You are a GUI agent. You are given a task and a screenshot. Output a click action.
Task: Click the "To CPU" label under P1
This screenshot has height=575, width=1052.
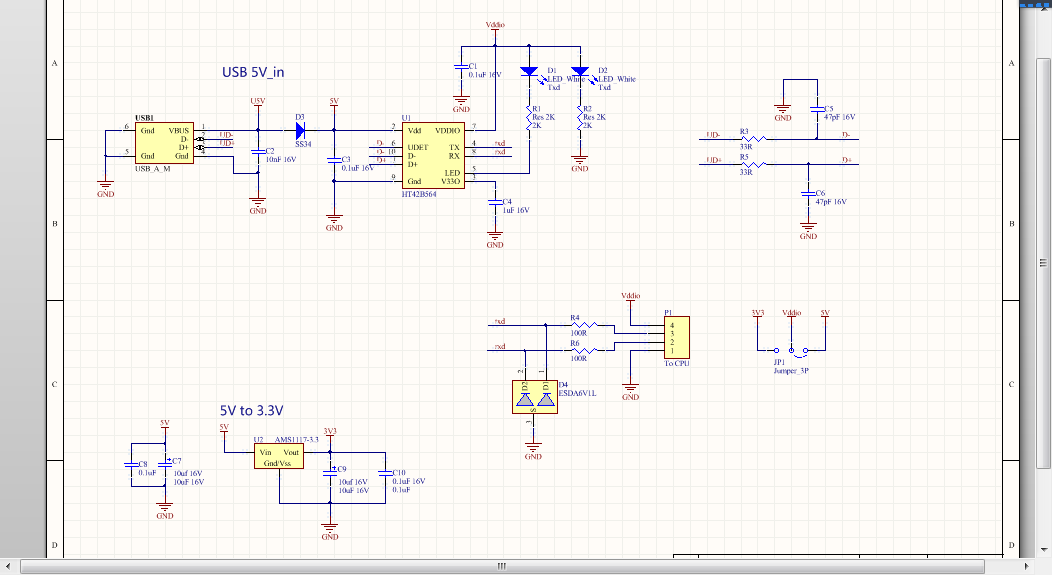[677, 363]
